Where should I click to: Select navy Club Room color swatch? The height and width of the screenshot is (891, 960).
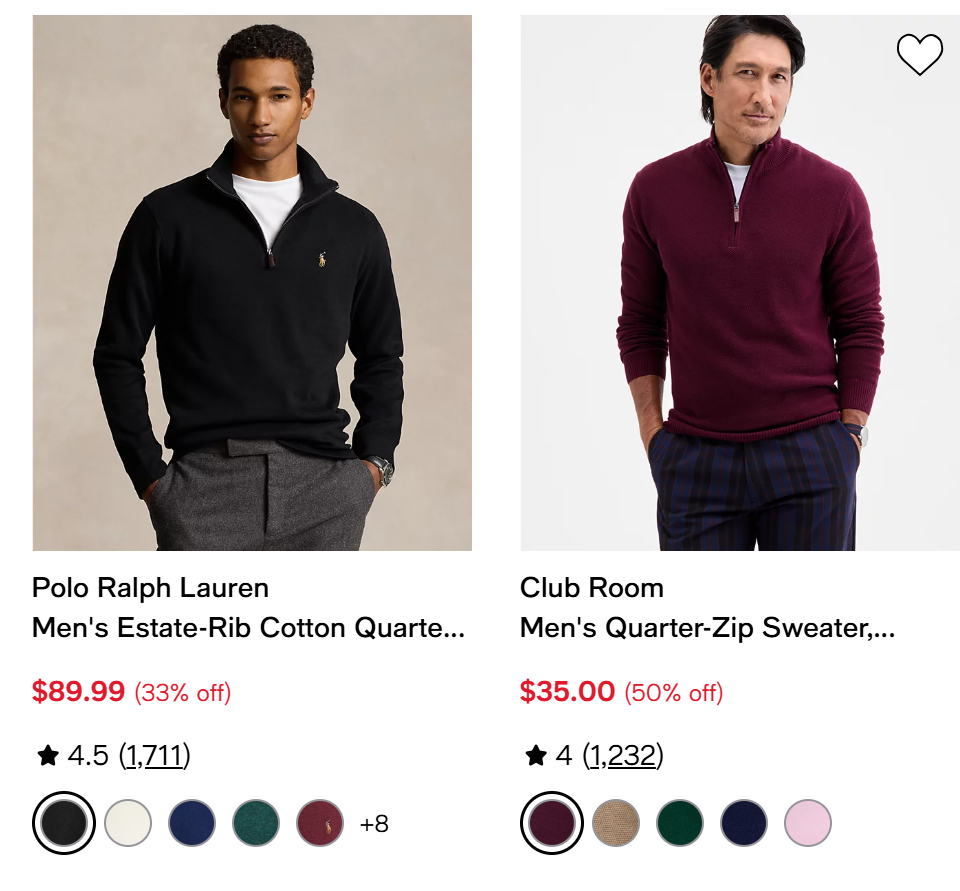click(x=744, y=823)
